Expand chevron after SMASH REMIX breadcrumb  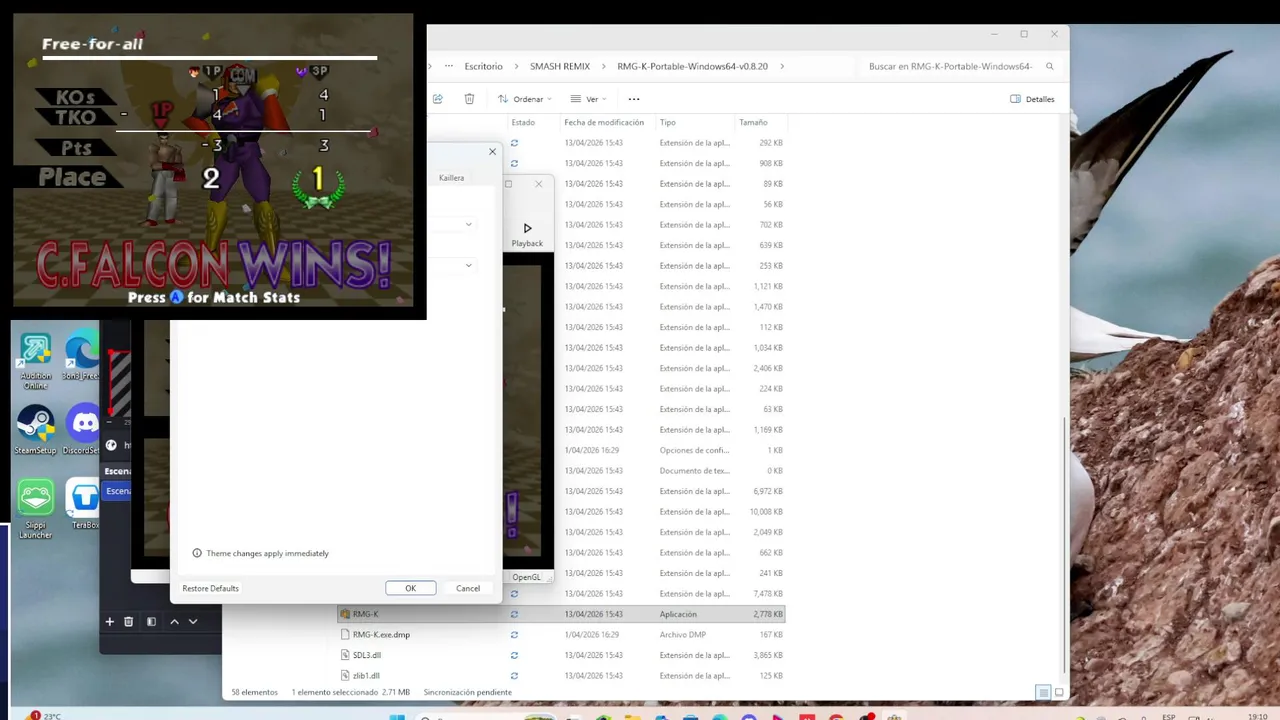(603, 66)
